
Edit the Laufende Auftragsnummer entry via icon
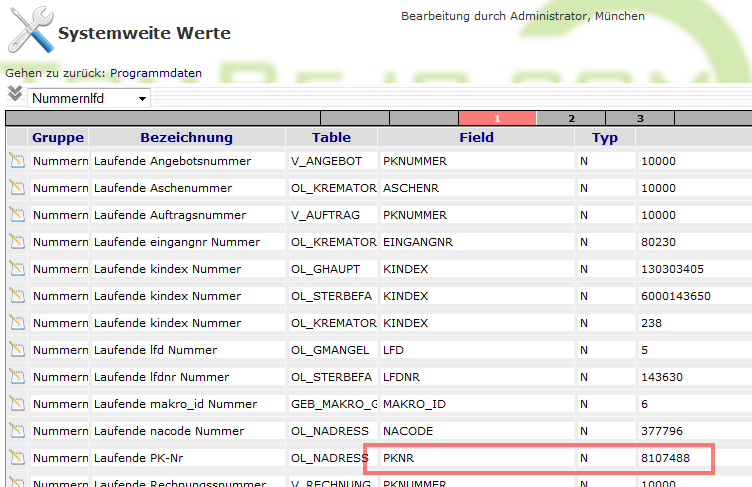coord(17,215)
